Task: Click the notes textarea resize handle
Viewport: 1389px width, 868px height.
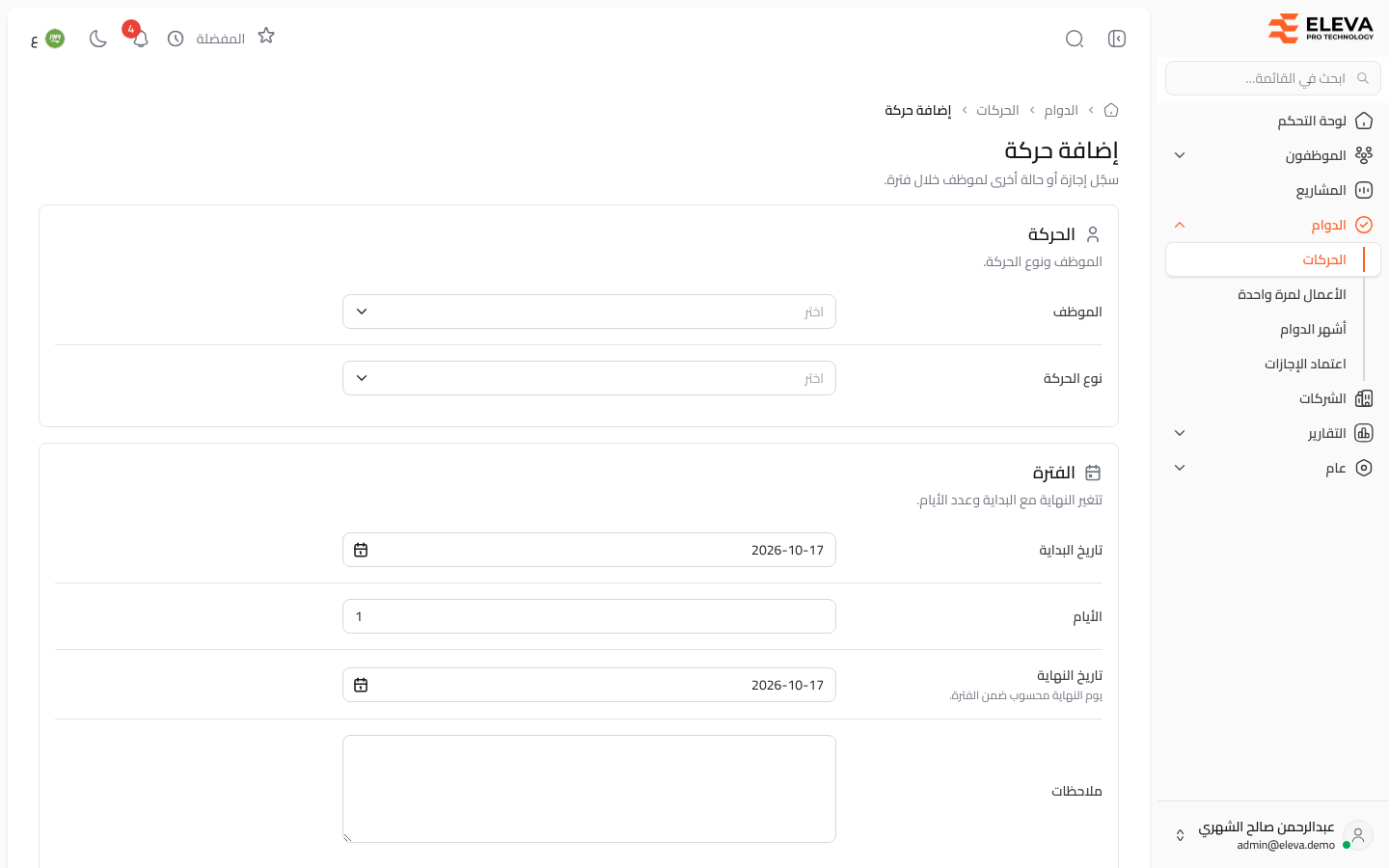Action: pos(348,837)
